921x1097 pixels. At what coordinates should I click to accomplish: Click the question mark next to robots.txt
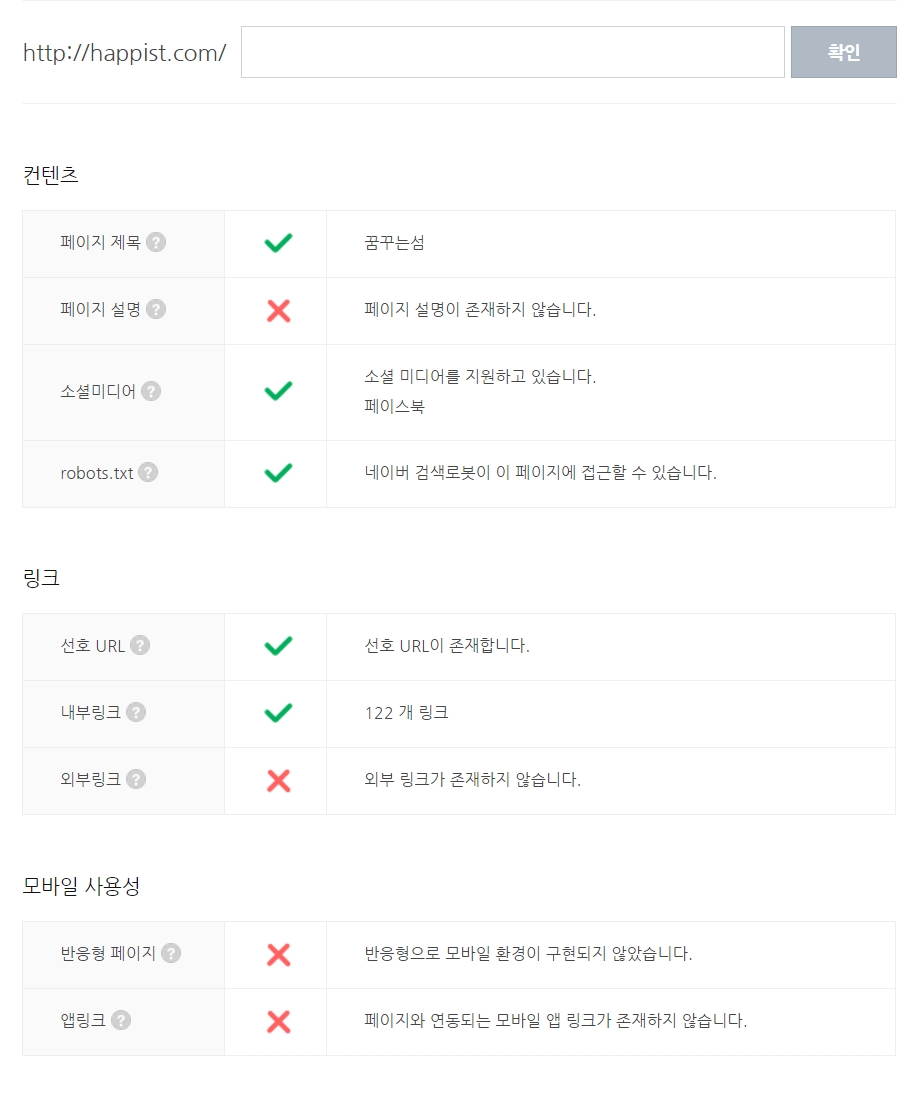[x=148, y=473]
